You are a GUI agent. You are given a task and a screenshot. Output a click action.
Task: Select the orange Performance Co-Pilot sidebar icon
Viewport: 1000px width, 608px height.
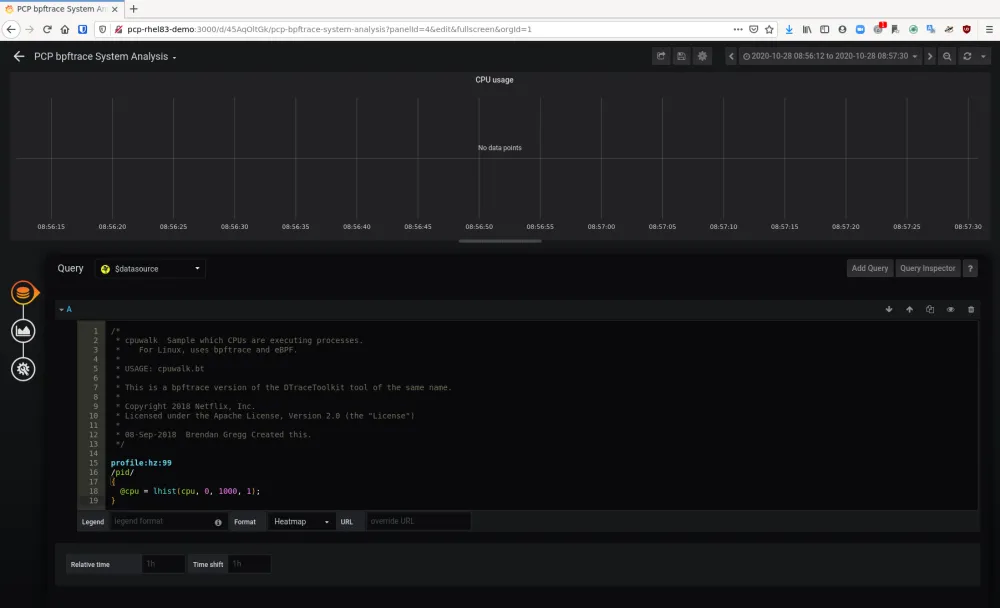(x=23, y=293)
